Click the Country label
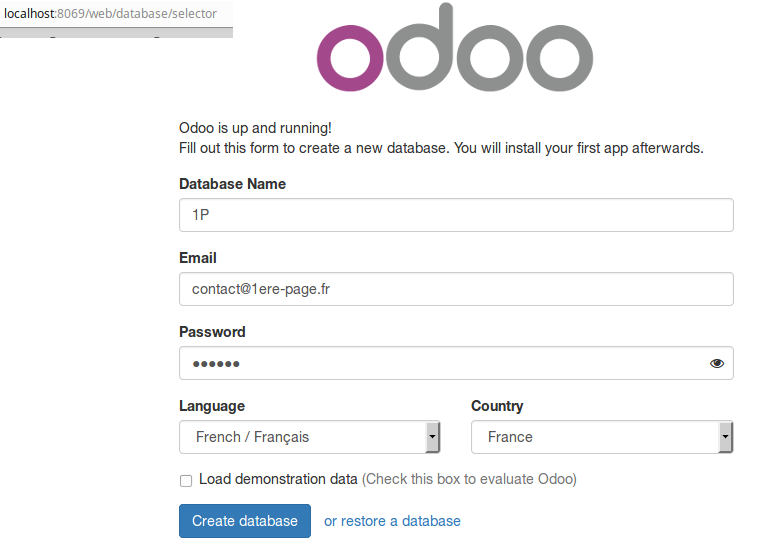This screenshot has width=768, height=550. pos(497,406)
